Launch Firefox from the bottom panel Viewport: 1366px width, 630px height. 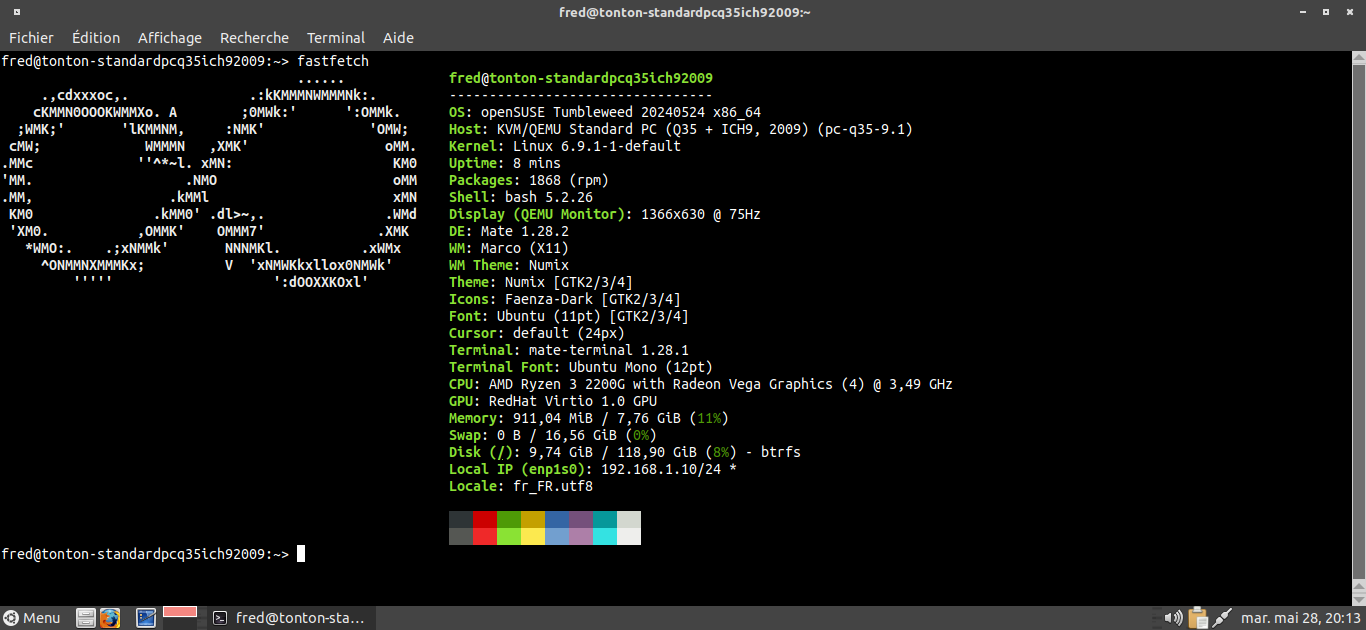point(110,618)
